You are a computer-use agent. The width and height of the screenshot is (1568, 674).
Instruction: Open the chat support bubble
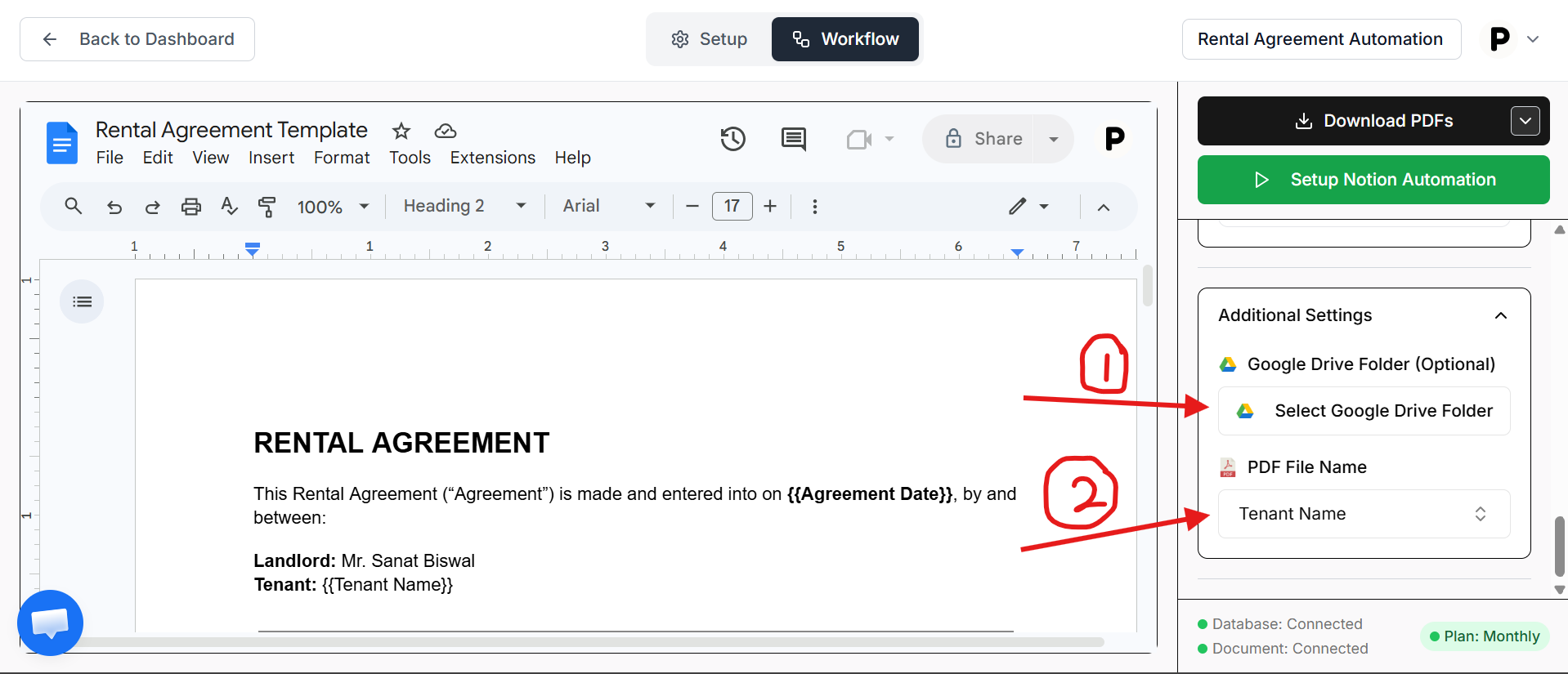[50, 623]
